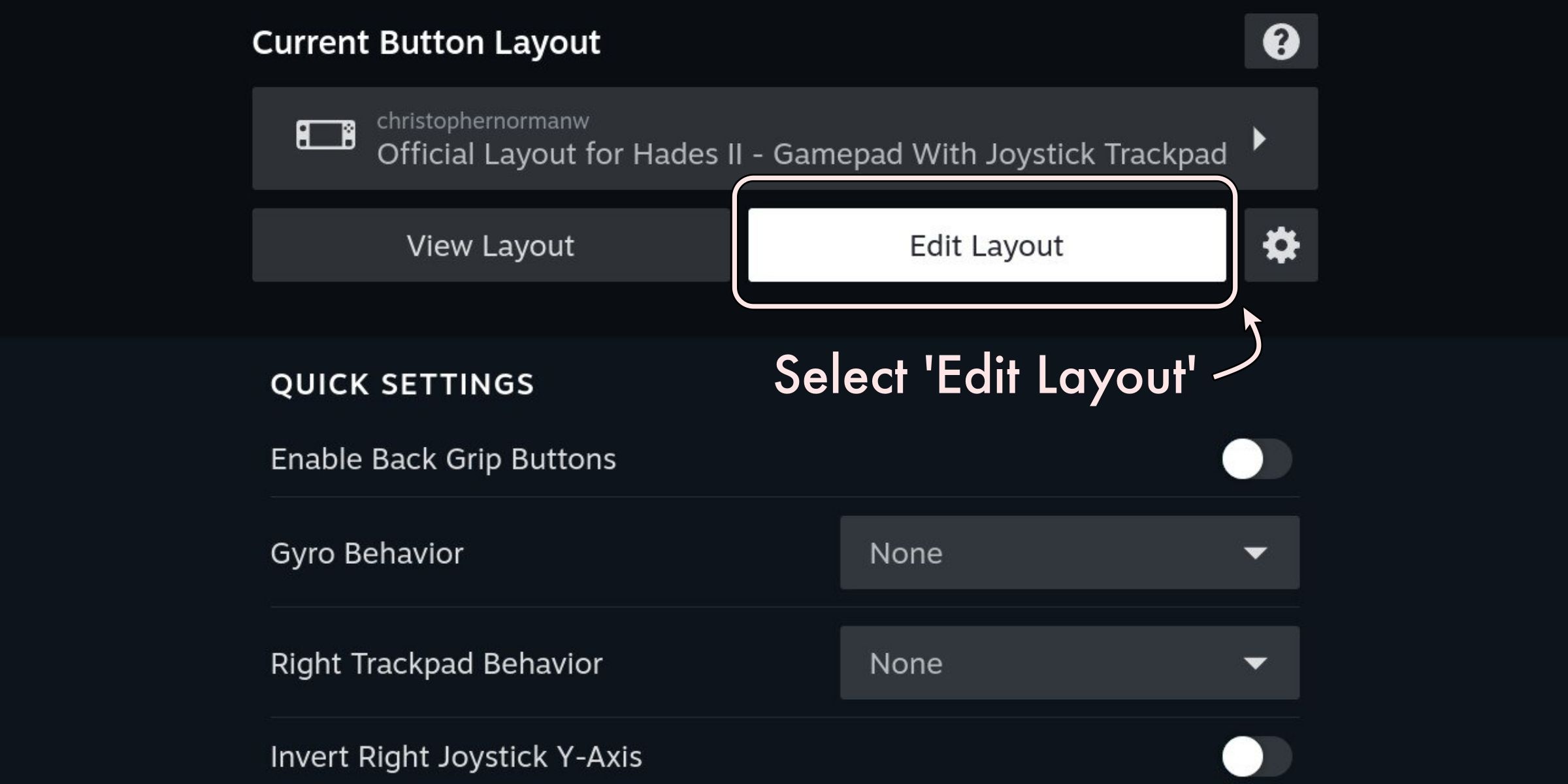Click the Gyro Behavior dropdown caret arrow

[1255, 553]
